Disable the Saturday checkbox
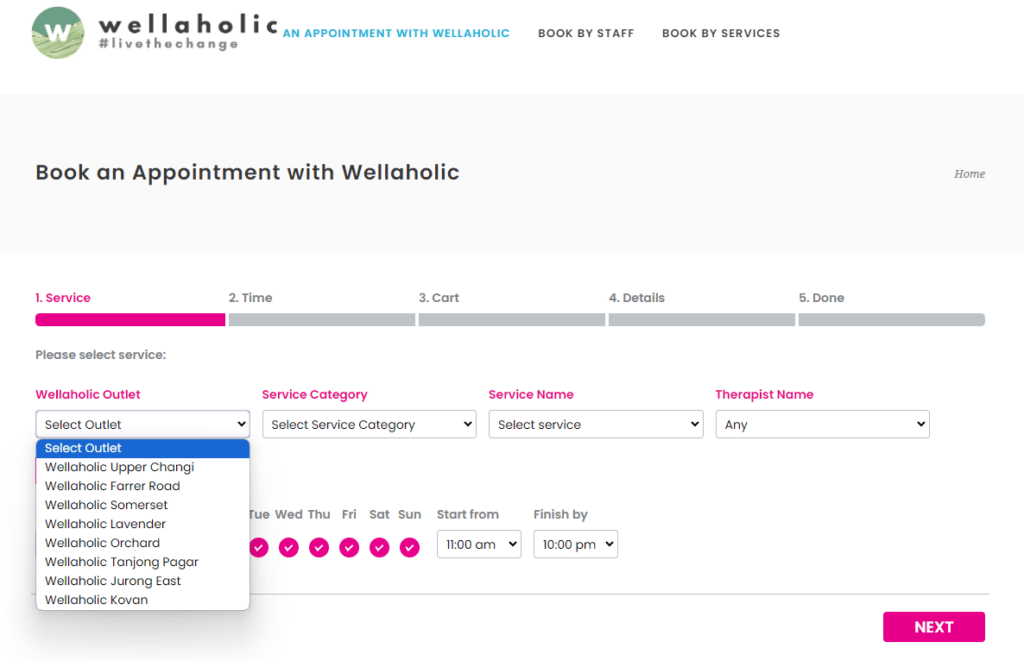Screen dimensions: 1024x661 (379, 548)
